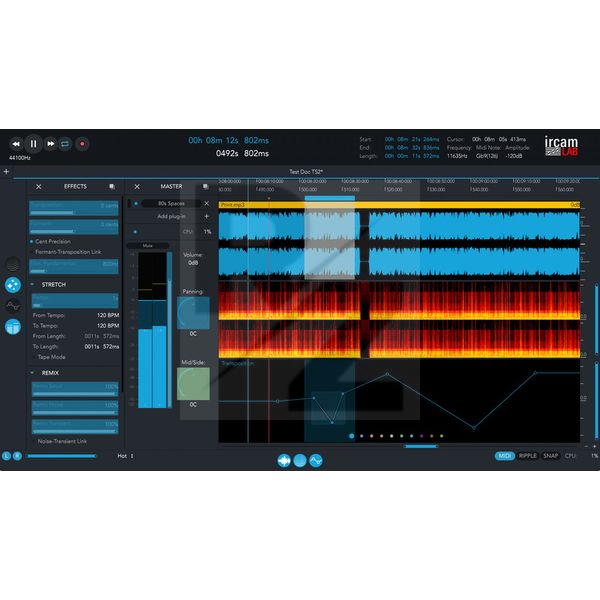Toggle the master bypass dot beside CPU

tap(135, 232)
